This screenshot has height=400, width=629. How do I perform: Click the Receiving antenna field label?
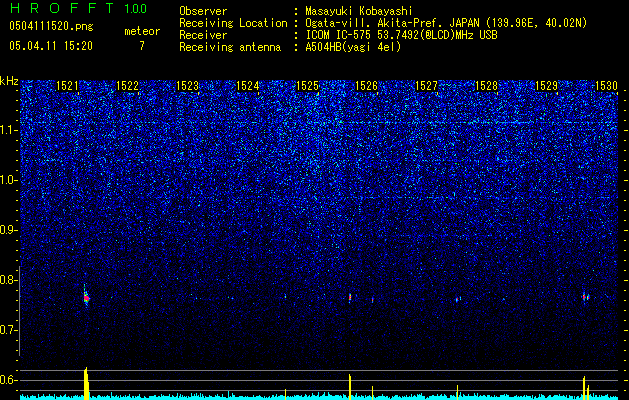pos(230,47)
